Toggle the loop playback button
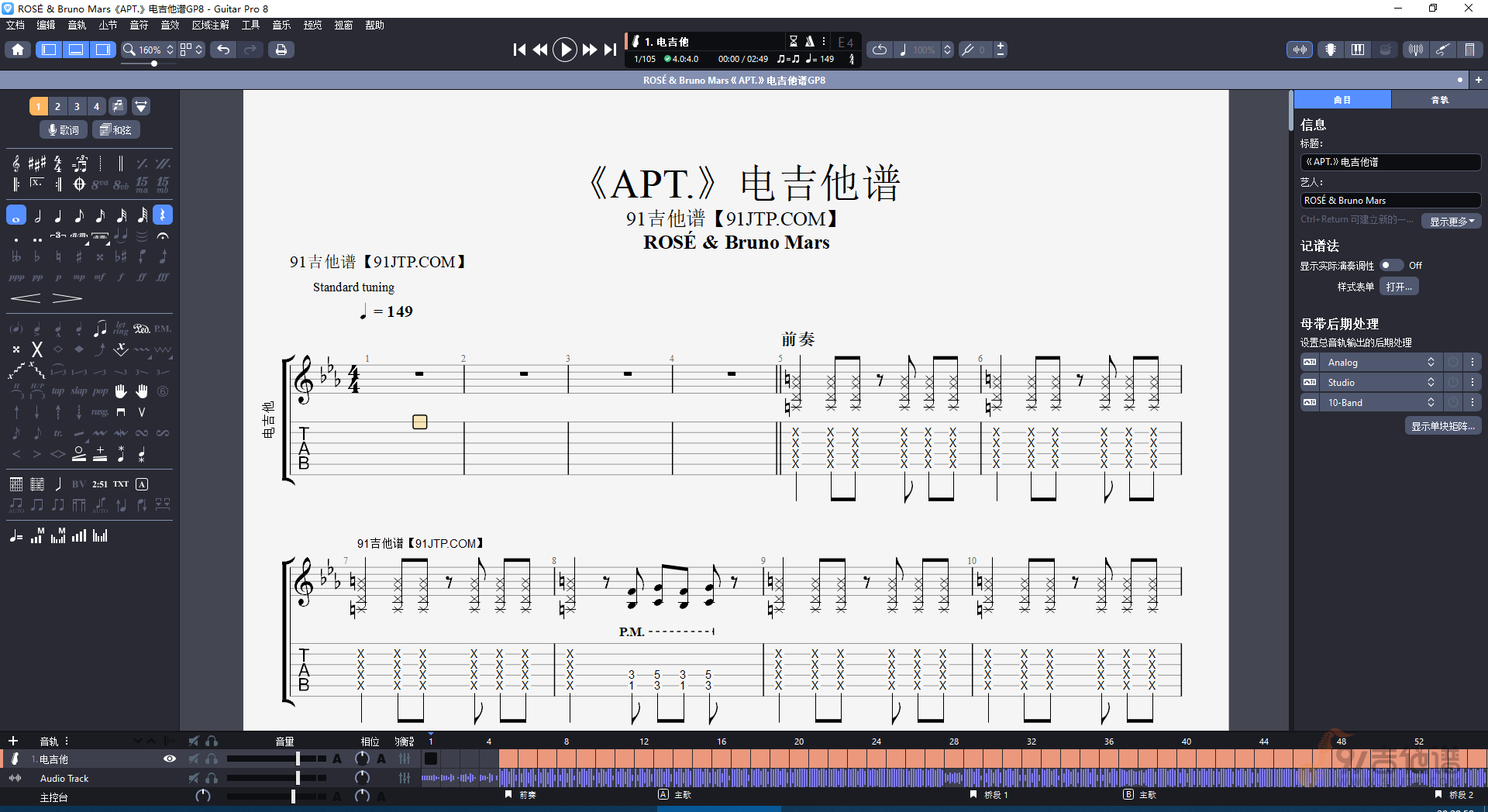This screenshot has width=1488, height=812. click(x=880, y=50)
